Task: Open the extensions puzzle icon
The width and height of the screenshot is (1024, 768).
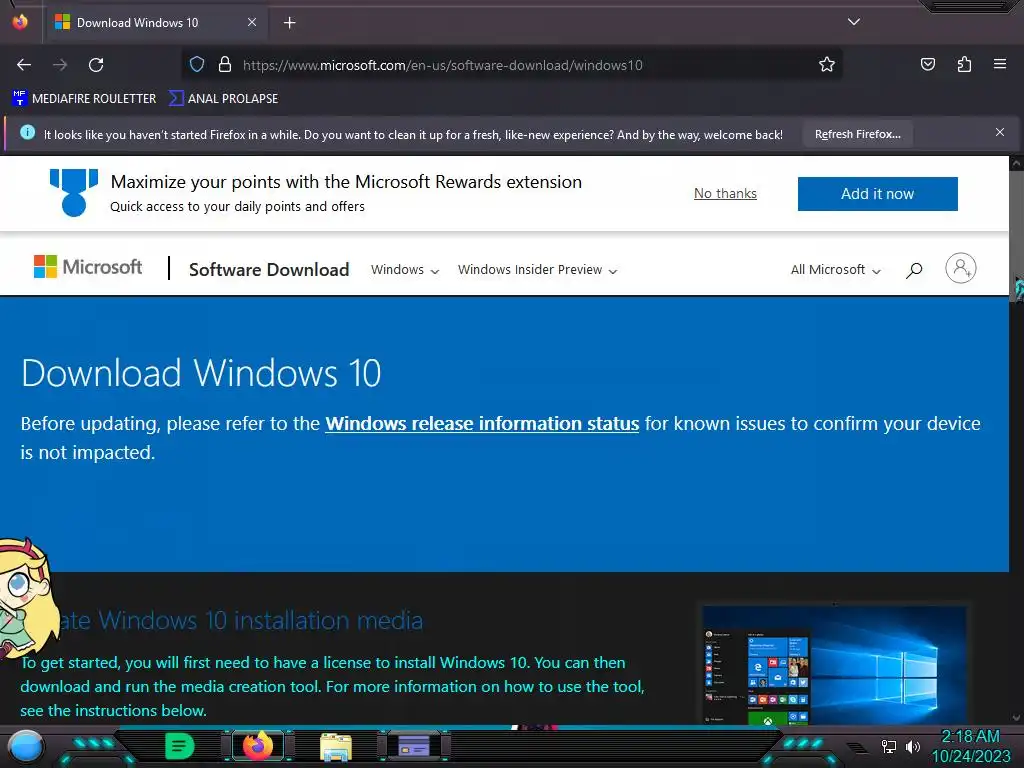Action: [964, 64]
